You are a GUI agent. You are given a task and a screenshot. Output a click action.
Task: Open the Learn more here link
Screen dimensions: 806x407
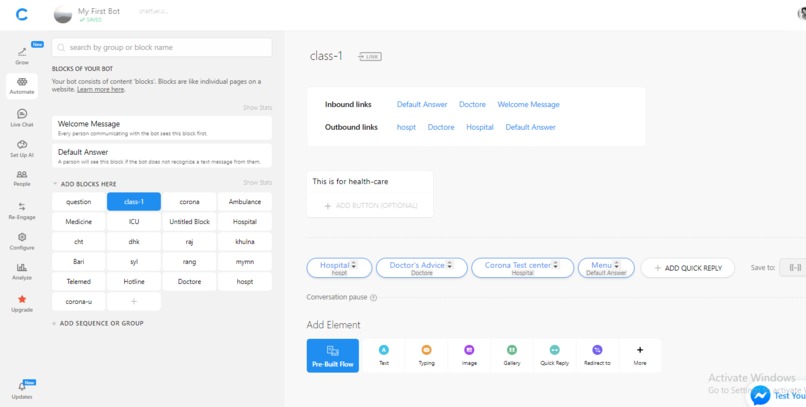click(x=100, y=89)
